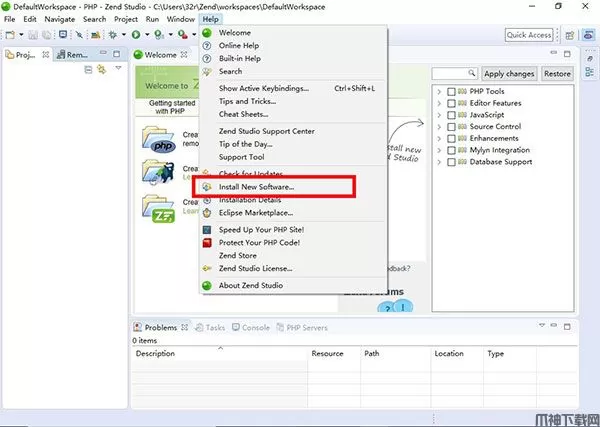This screenshot has width=600, height=427.
Task: Click the Debug gear toolbar icon
Action: click(x=111, y=35)
